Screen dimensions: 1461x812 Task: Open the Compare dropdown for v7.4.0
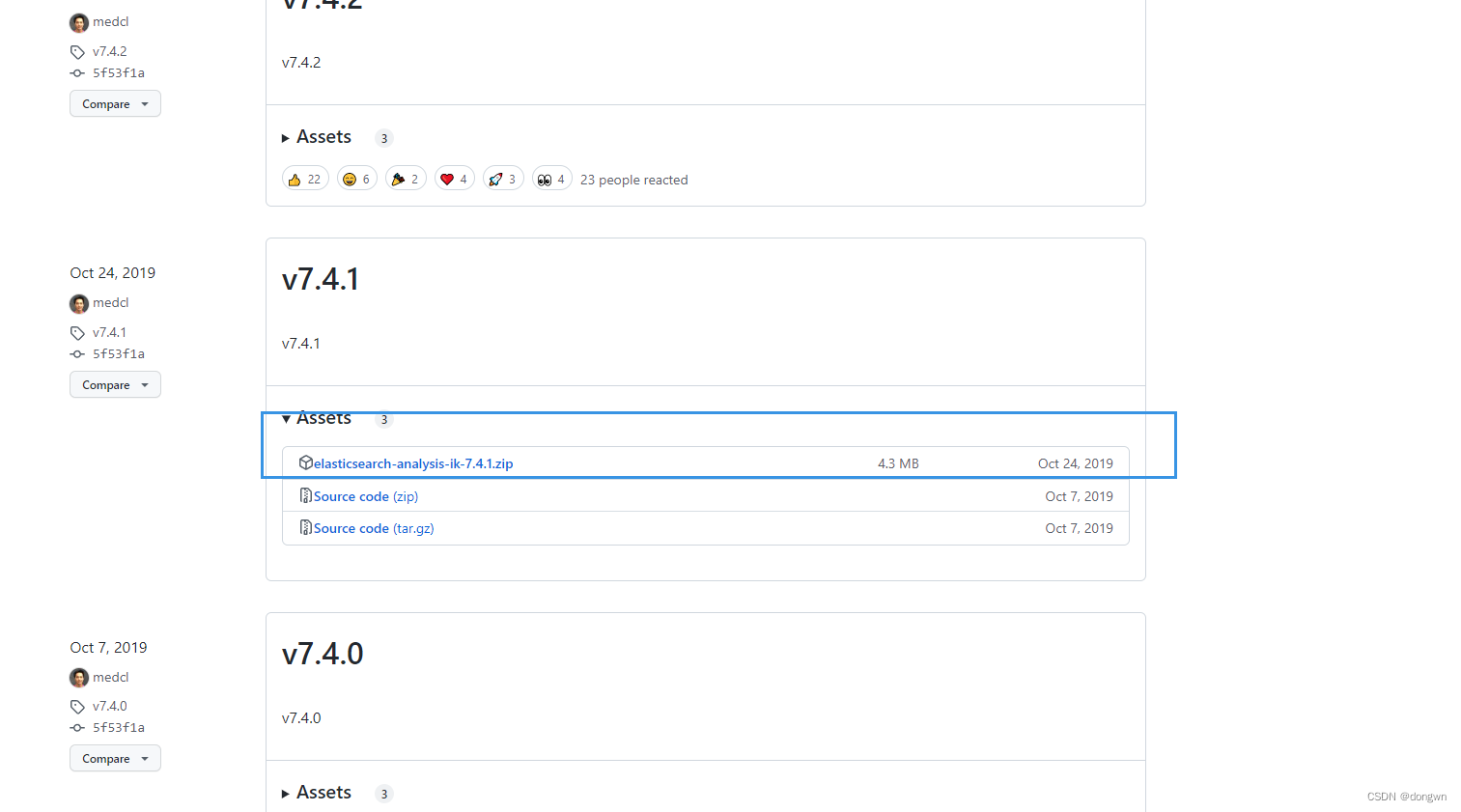115,758
